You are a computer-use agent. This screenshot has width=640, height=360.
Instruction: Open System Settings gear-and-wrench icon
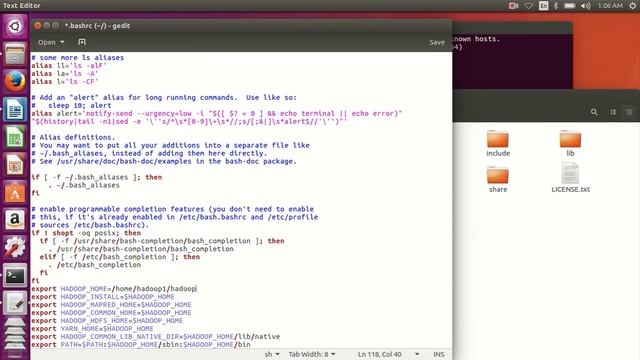click(x=15, y=247)
